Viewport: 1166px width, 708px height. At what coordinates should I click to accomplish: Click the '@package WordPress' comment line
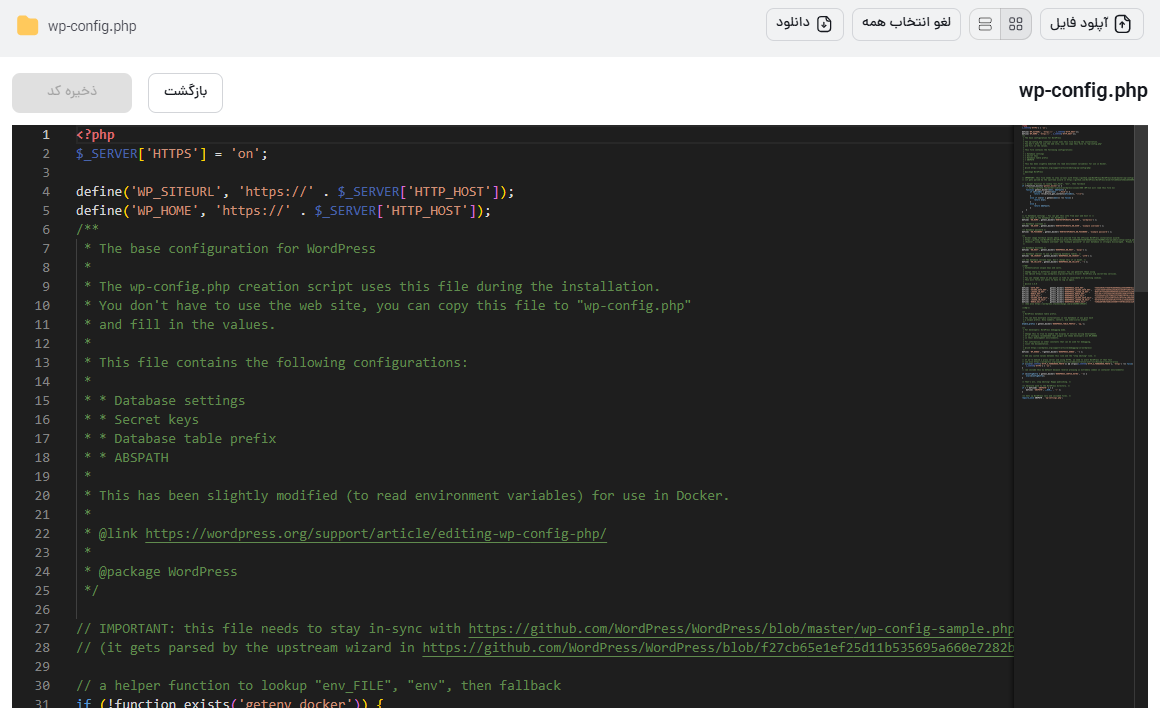pos(161,572)
